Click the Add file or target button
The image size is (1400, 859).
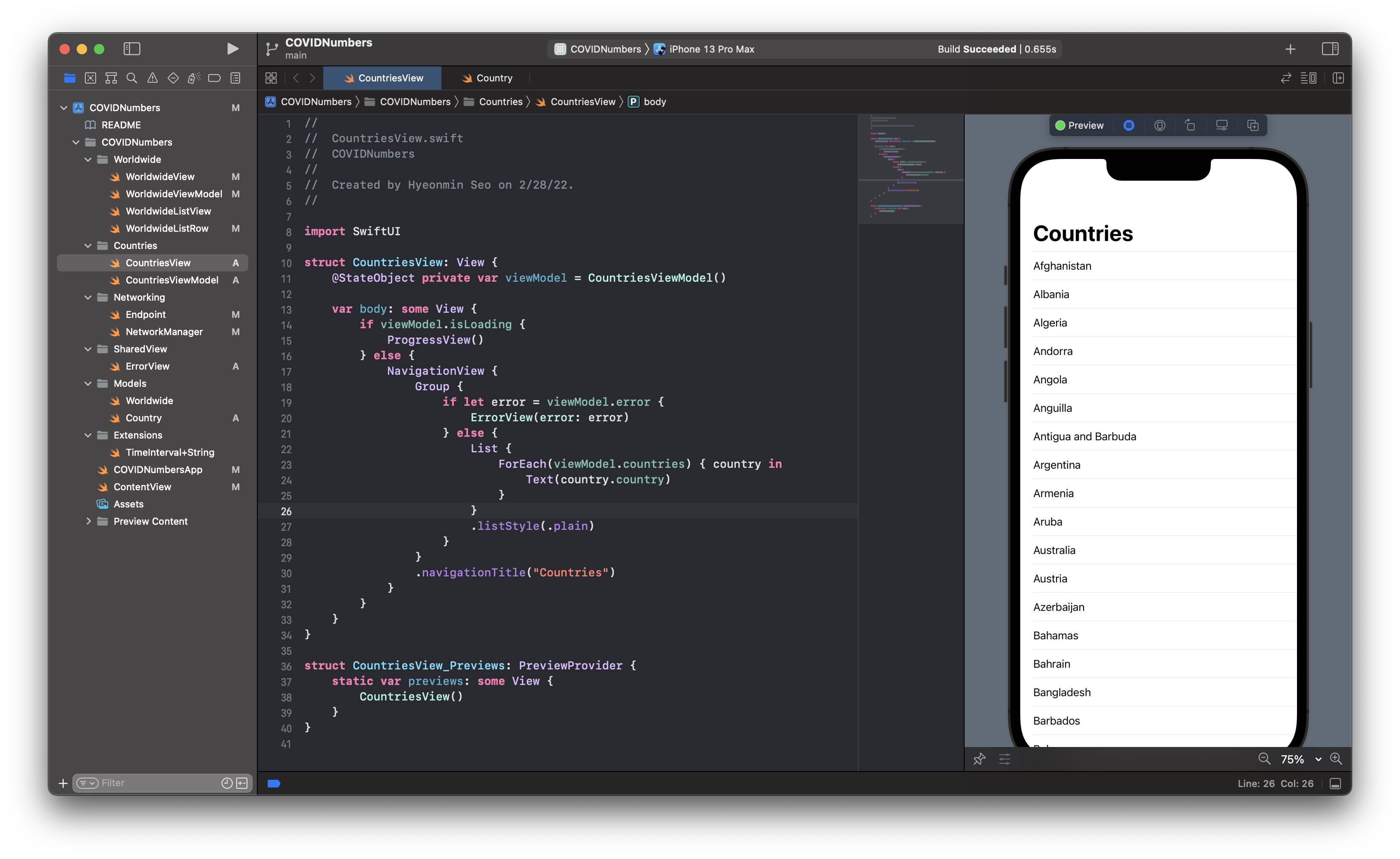63,783
